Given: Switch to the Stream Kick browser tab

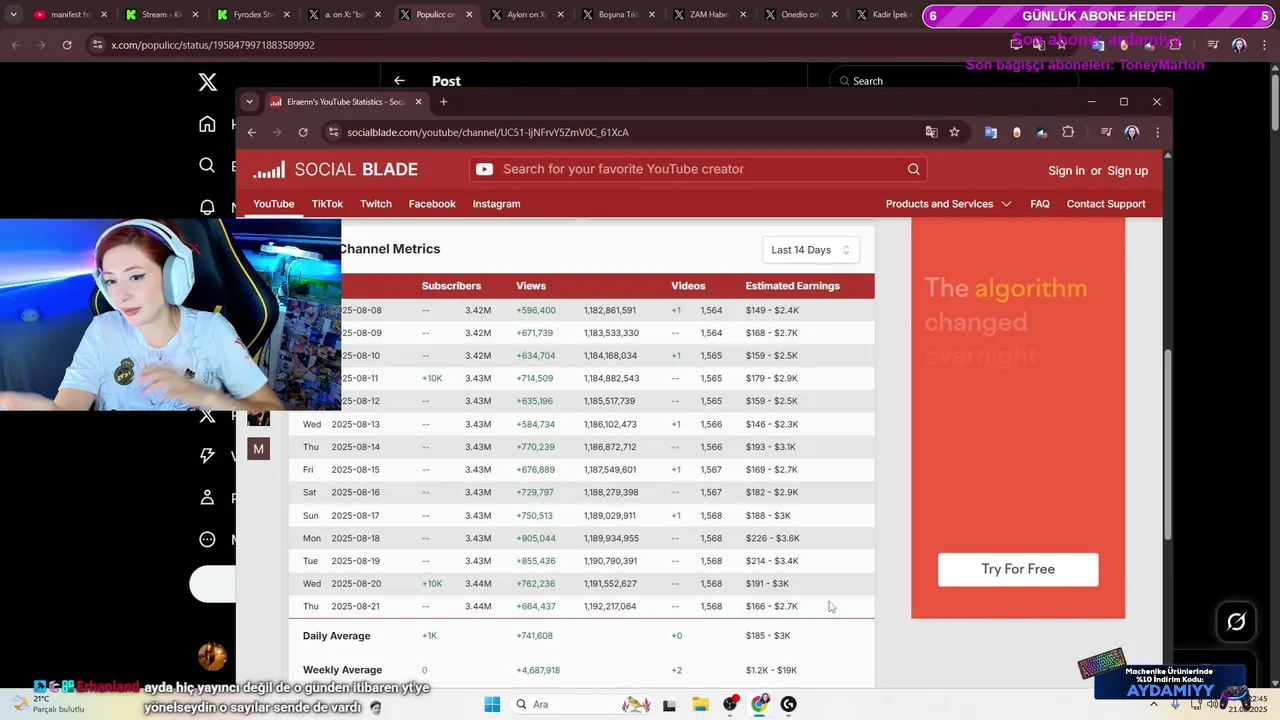Looking at the screenshot, I should (x=160, y=15).
